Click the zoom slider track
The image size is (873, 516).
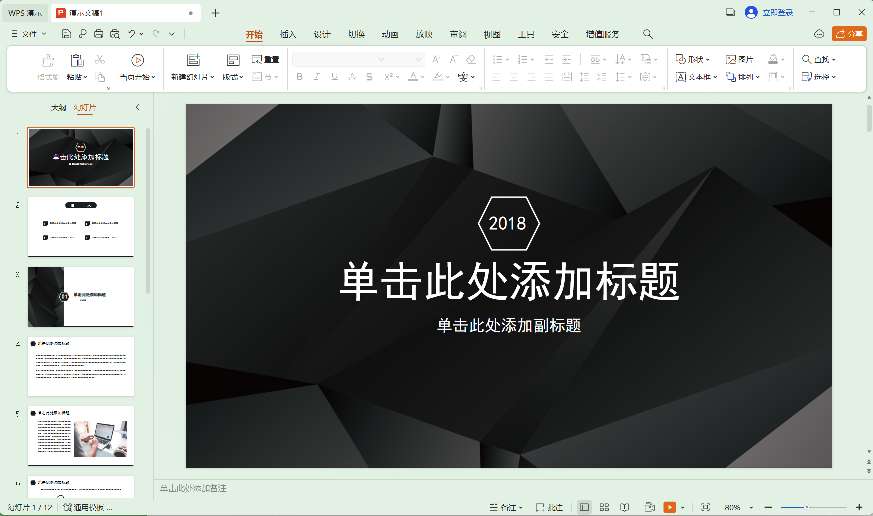pyautogui.click(x=813, y=507)
